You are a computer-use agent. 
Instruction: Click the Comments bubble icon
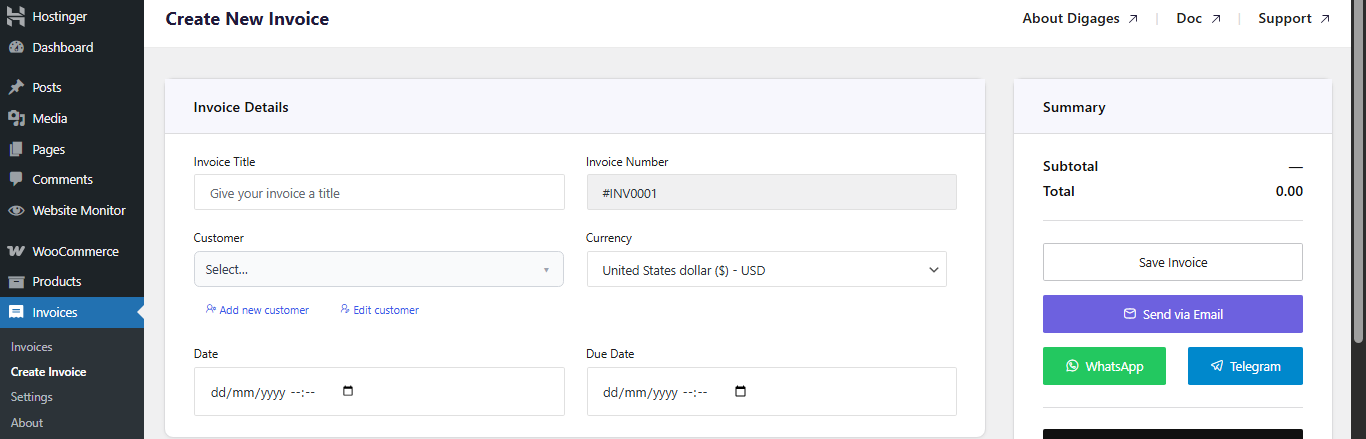[16, 180]
